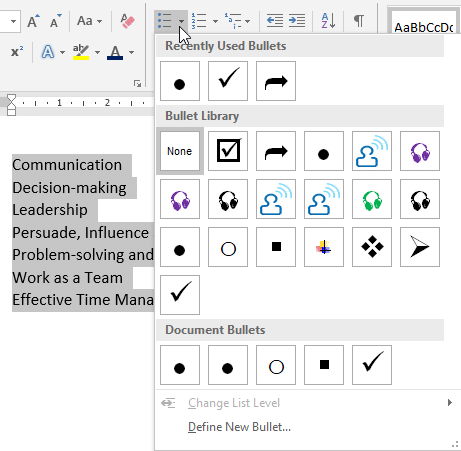This screenshot has height=451, width=461.
Task: Apply the dark blue font color
Action: pos(115,52)
